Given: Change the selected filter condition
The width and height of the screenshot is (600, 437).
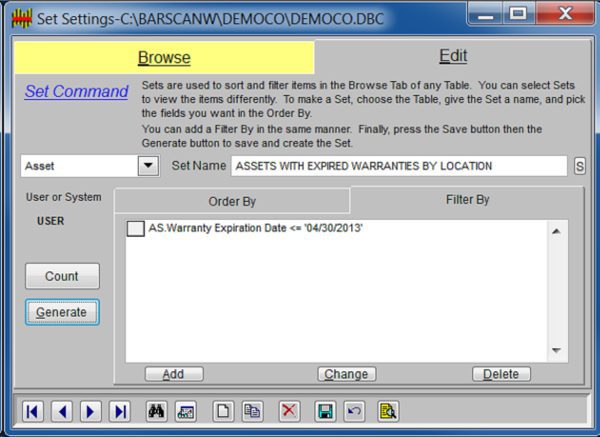Looking at the screenshot, I should tap(346, 374).
